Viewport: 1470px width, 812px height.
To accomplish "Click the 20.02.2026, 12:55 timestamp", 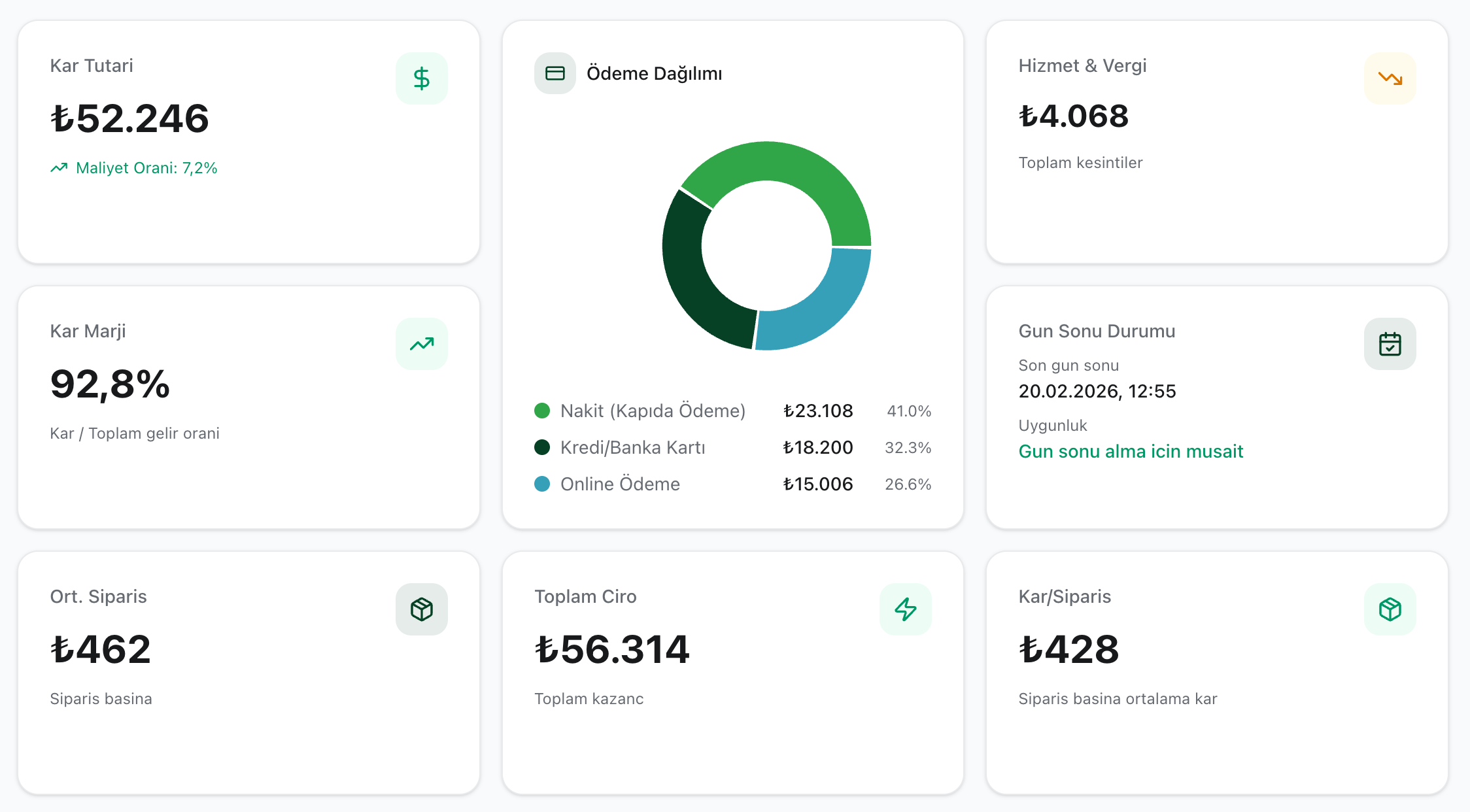I will coord(1097,391).
